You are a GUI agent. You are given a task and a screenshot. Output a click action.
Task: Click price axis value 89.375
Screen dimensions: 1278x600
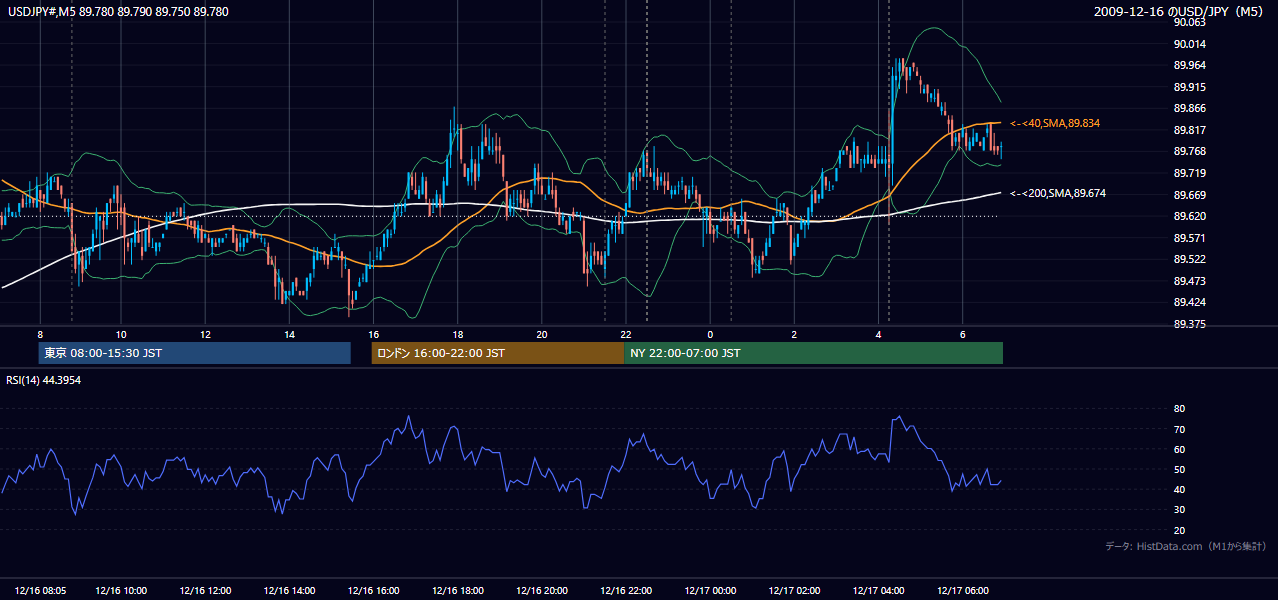(x=1189, y=325)
